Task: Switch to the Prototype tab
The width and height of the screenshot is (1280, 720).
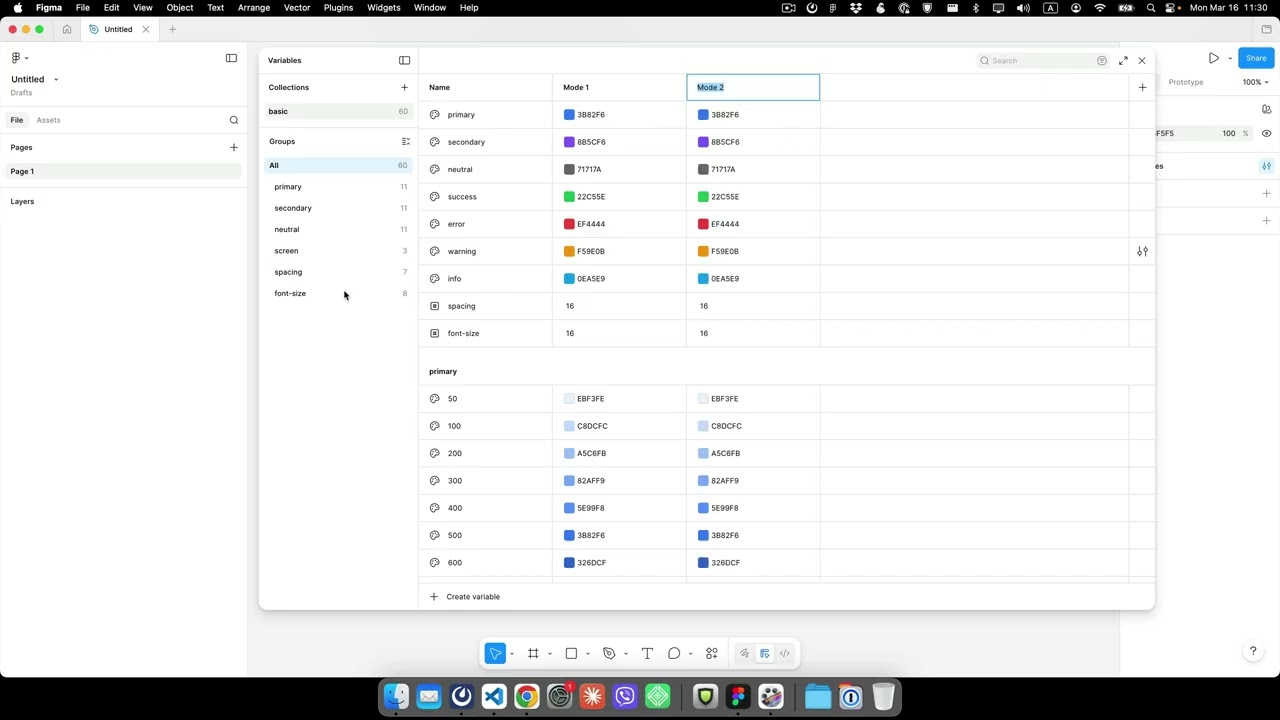Action: (1186, 82)
